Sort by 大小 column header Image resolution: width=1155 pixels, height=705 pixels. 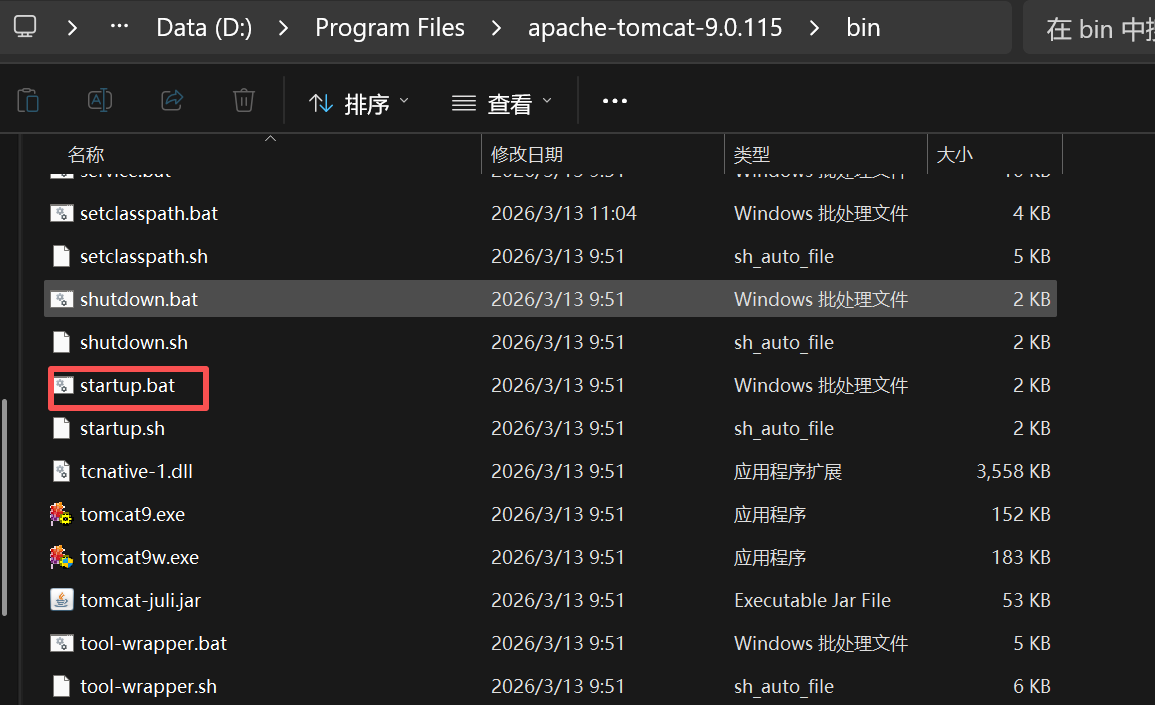coord(954,155)
